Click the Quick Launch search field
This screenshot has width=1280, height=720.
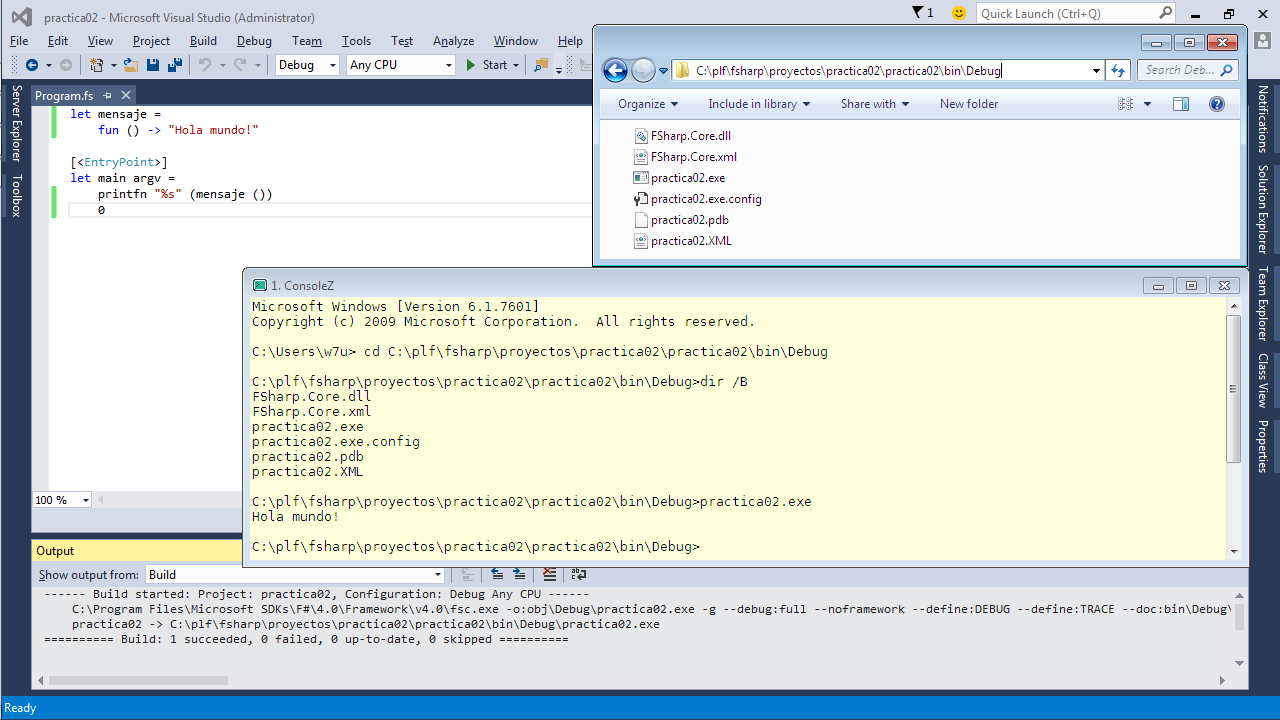[x=1067, y=13]
